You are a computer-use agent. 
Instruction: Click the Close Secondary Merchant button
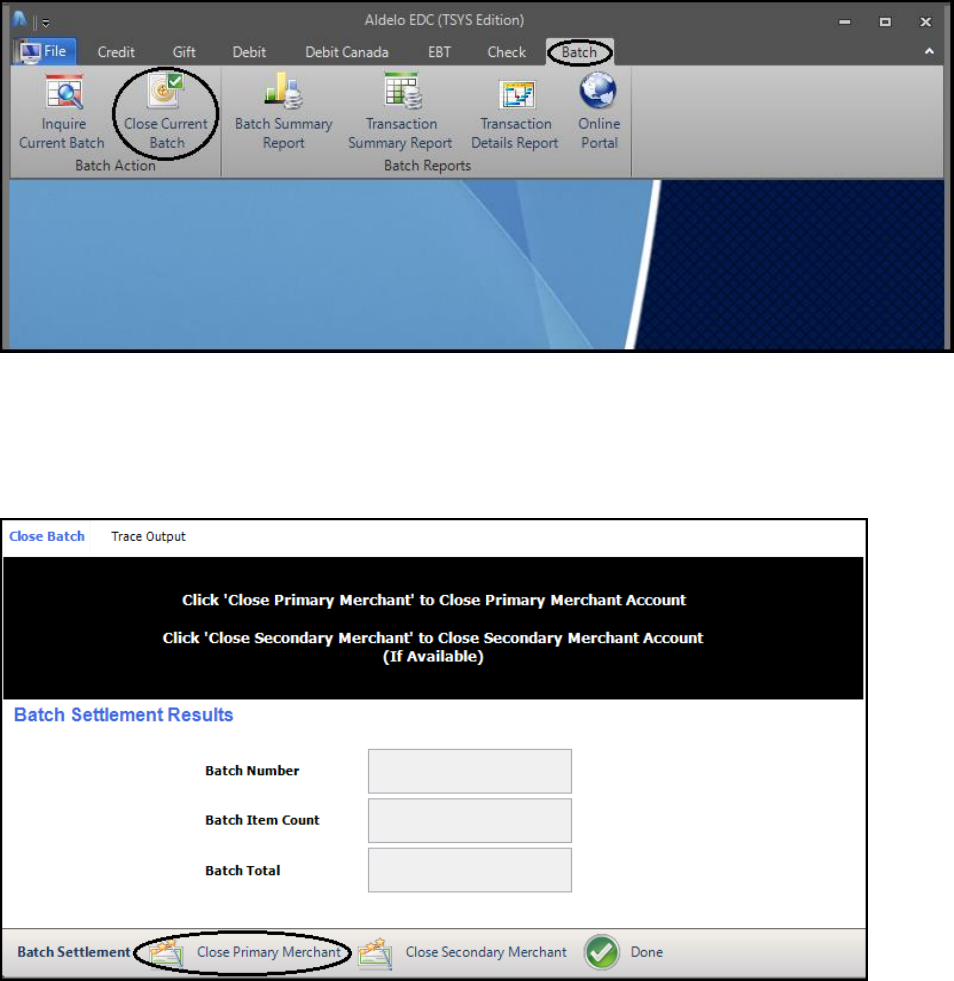(463, 952)
